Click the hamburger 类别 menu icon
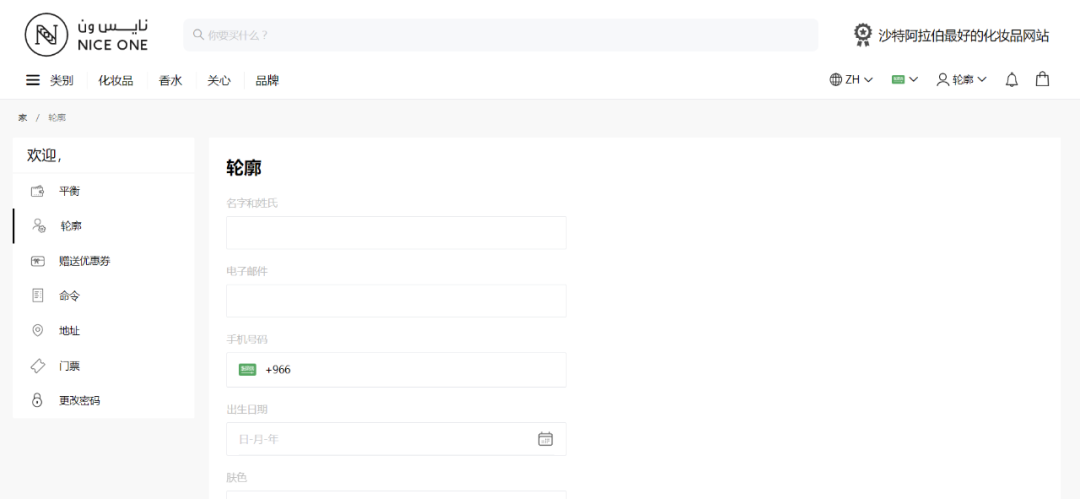Image resolution: width=1080 pixels, height=499 pixels. (x=33, y=80)
